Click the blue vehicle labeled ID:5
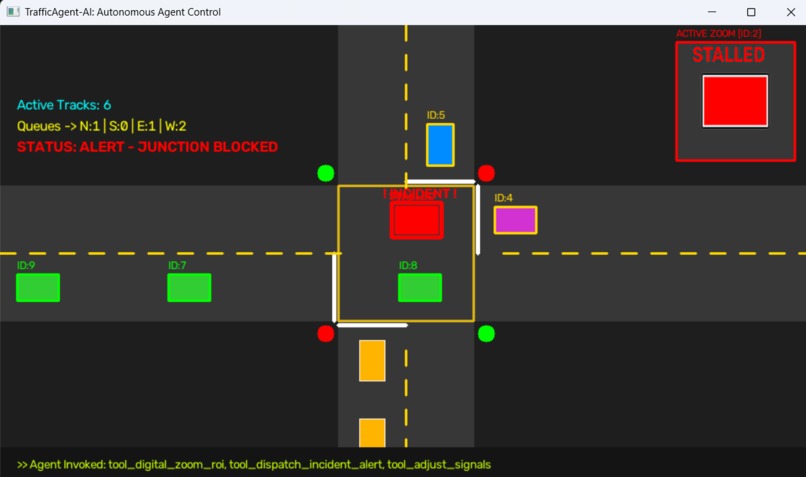Viewport: 806px width, 477px height. tap(440, 145)
